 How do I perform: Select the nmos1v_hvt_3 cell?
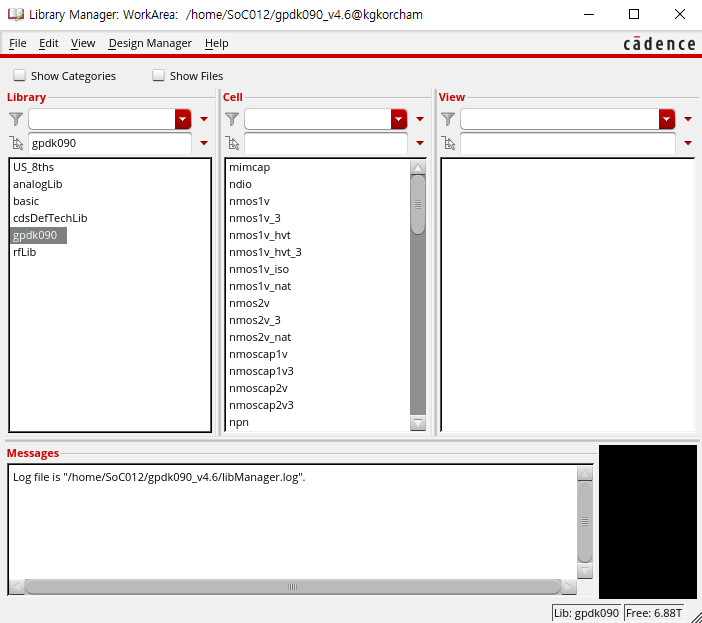[x=265, y=252]
